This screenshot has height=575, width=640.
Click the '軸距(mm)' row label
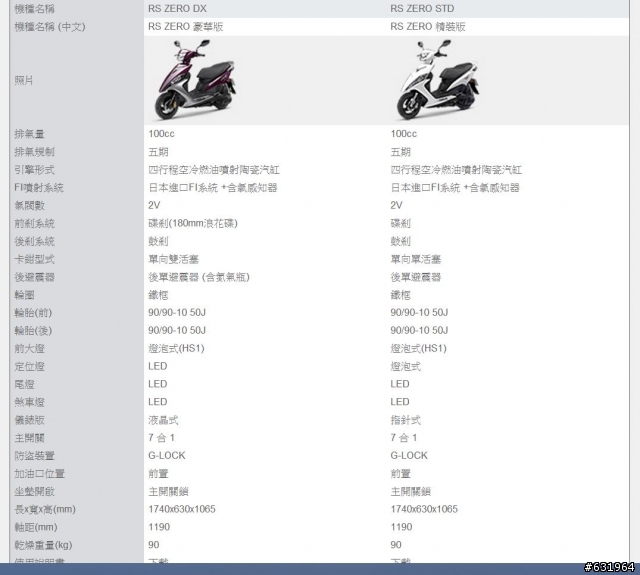[x=36, y=527]
